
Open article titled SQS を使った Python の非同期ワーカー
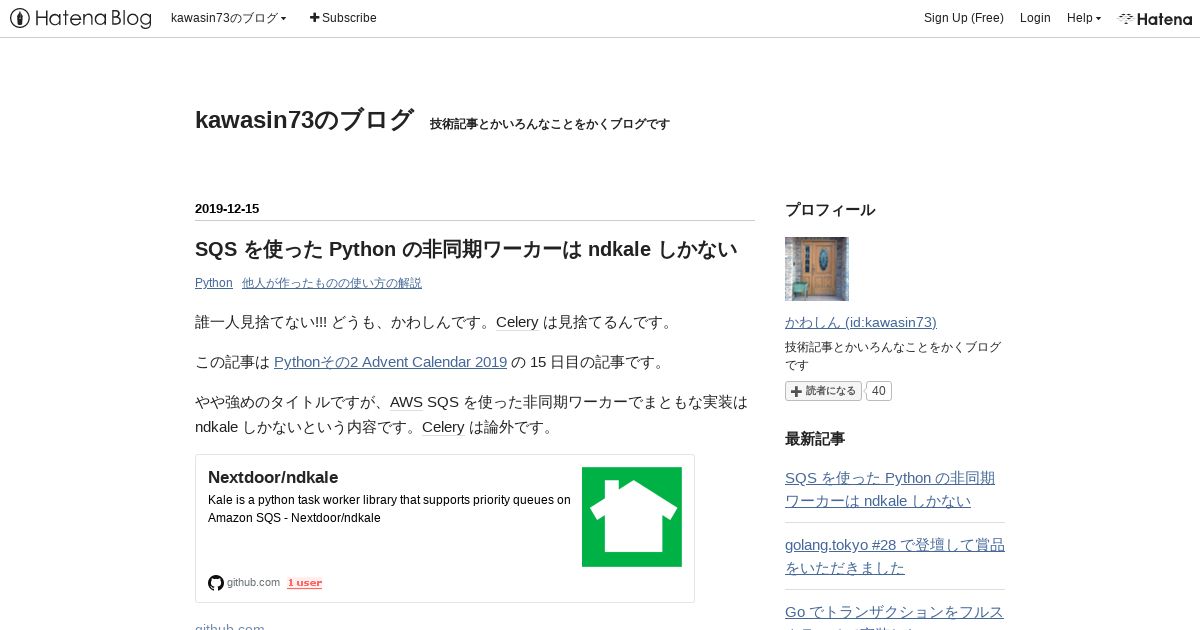[x=466, y=249]
